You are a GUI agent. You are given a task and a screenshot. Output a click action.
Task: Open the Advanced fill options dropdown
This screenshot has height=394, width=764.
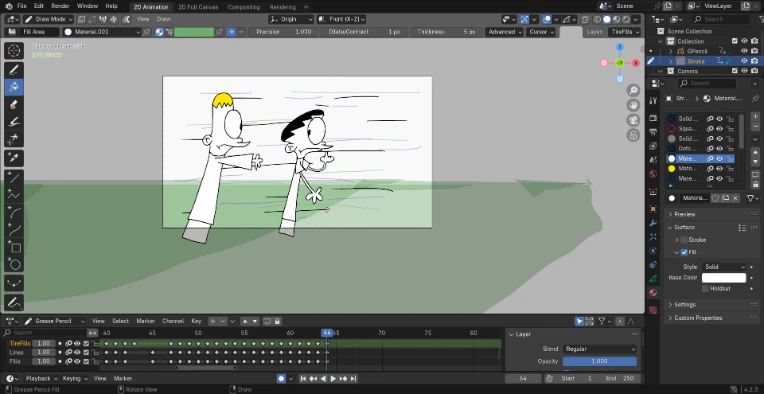pyautogui.click(x=504, y=32)
